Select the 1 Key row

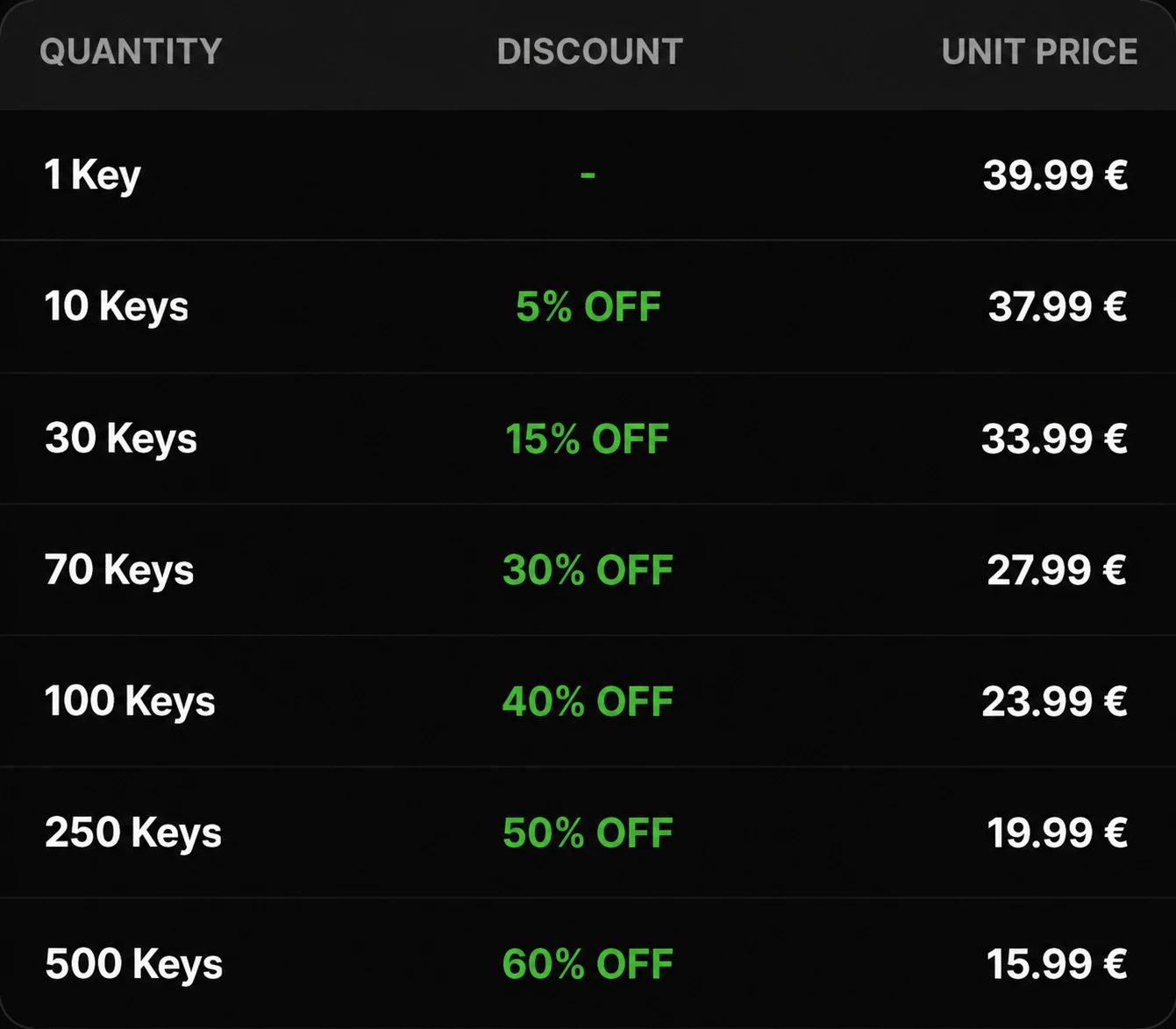point(588,175)
